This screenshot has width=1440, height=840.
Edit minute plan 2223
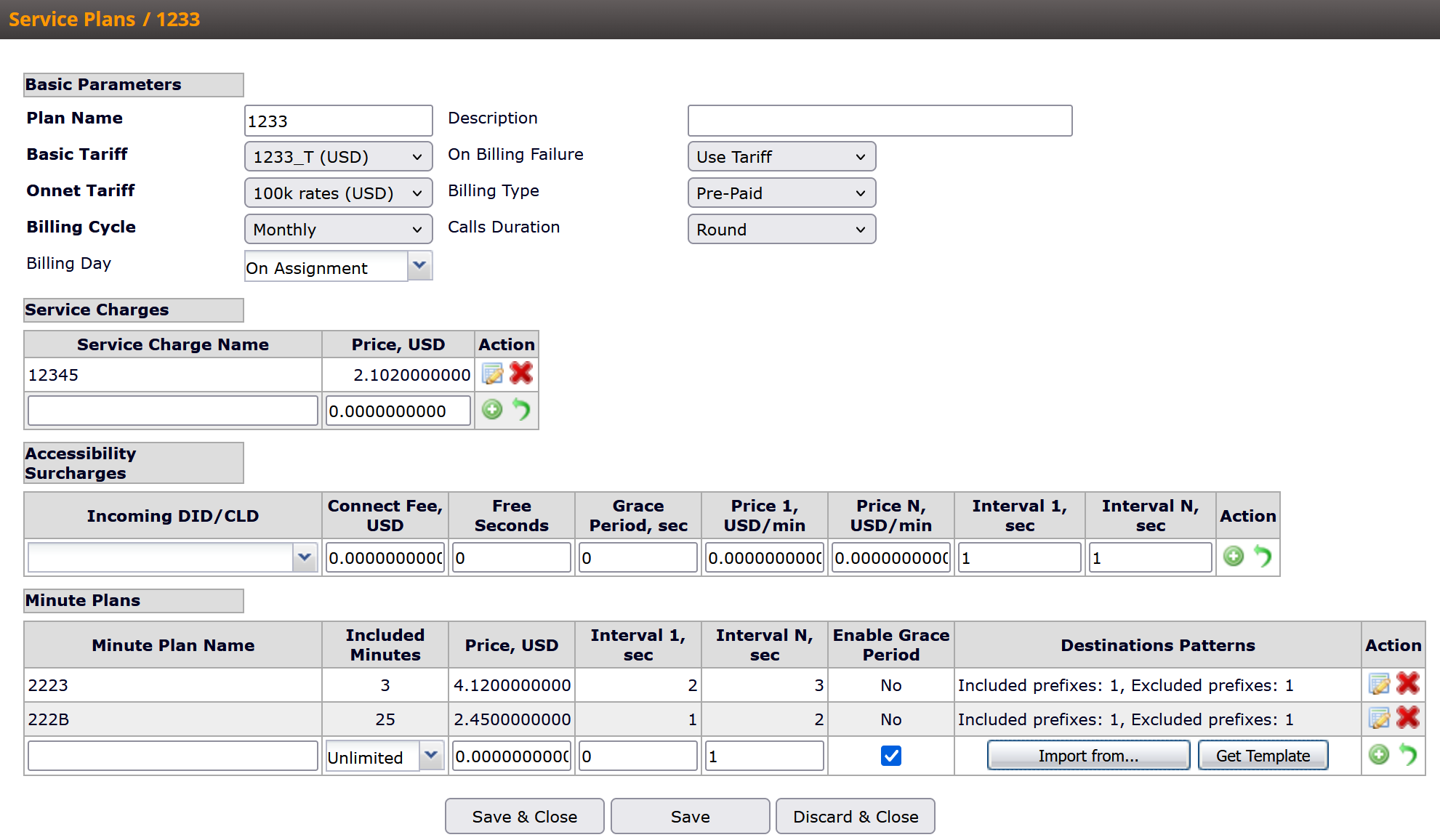pos(1379,684)
